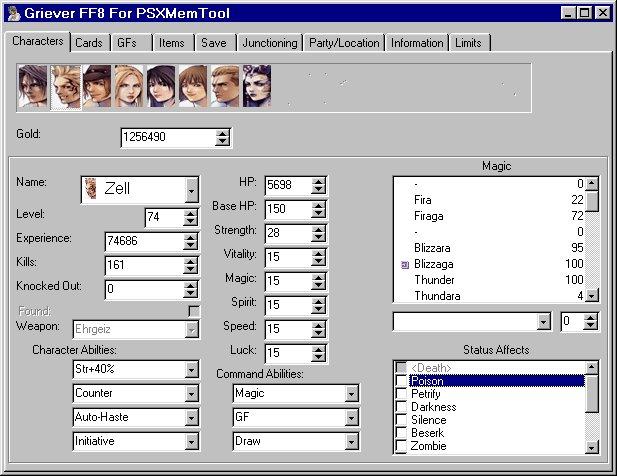The image size is (617, 476).
Task: Open the Str+40% ability dropdown
Action: point(191,370)
